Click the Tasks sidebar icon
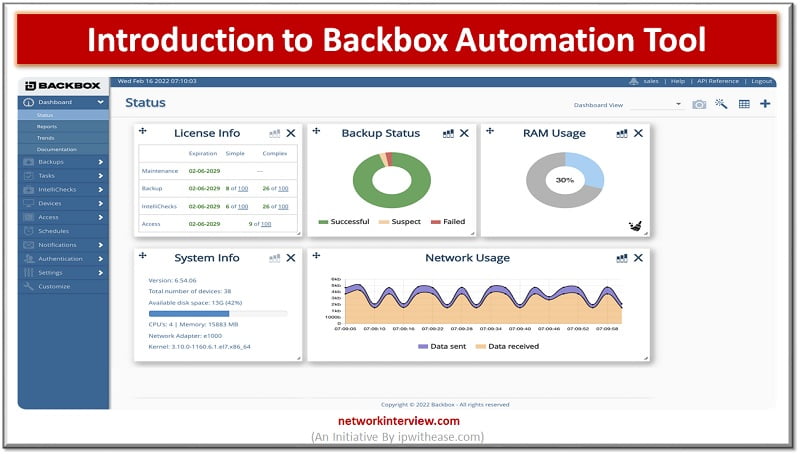Image resolution: width=800 pixels, height=455 pixels. 29,175
